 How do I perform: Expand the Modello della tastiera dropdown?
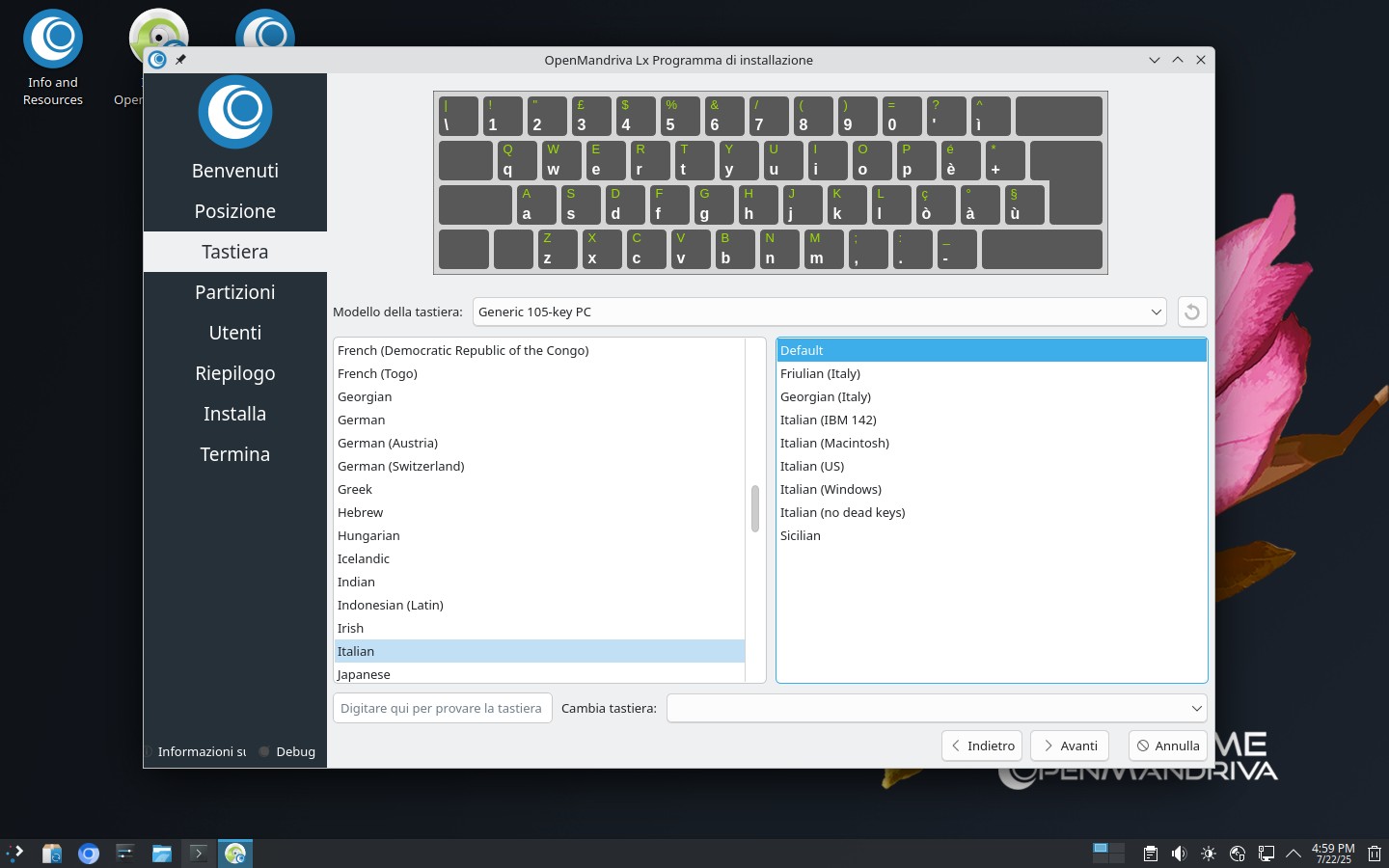(819, 312)
